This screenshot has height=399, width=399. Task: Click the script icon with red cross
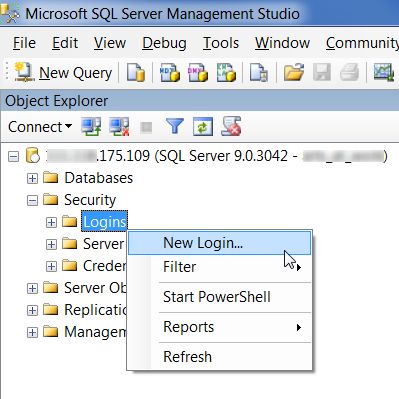click(x=231, y=126)
